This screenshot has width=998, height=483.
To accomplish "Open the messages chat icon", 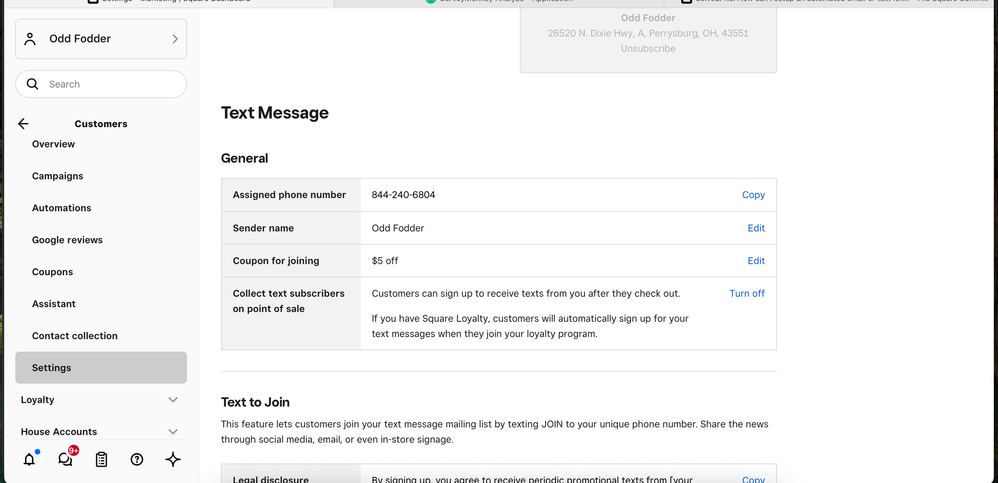I will pyautogui.click(x=65, y=460).
